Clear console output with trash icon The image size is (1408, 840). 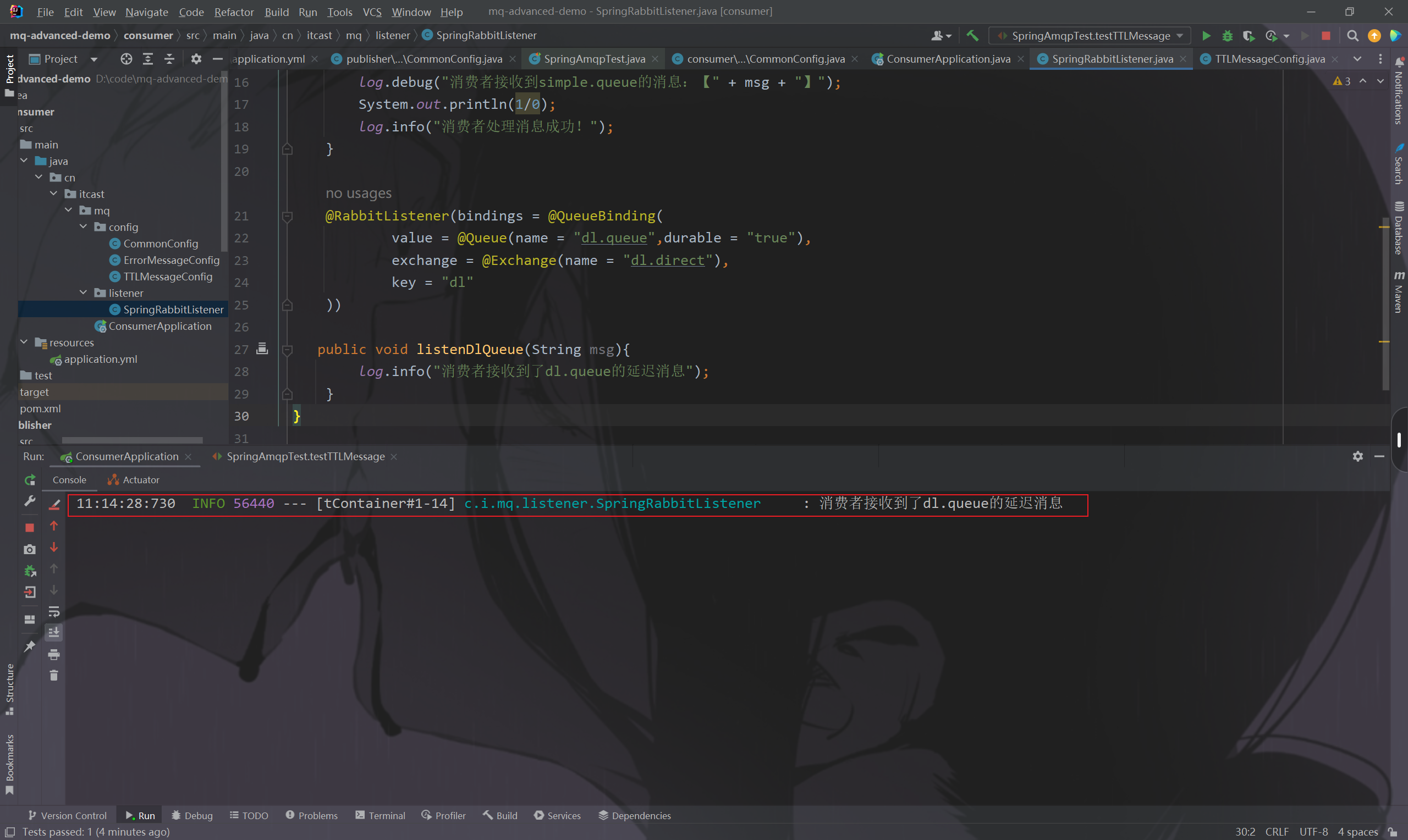[54, 675]
